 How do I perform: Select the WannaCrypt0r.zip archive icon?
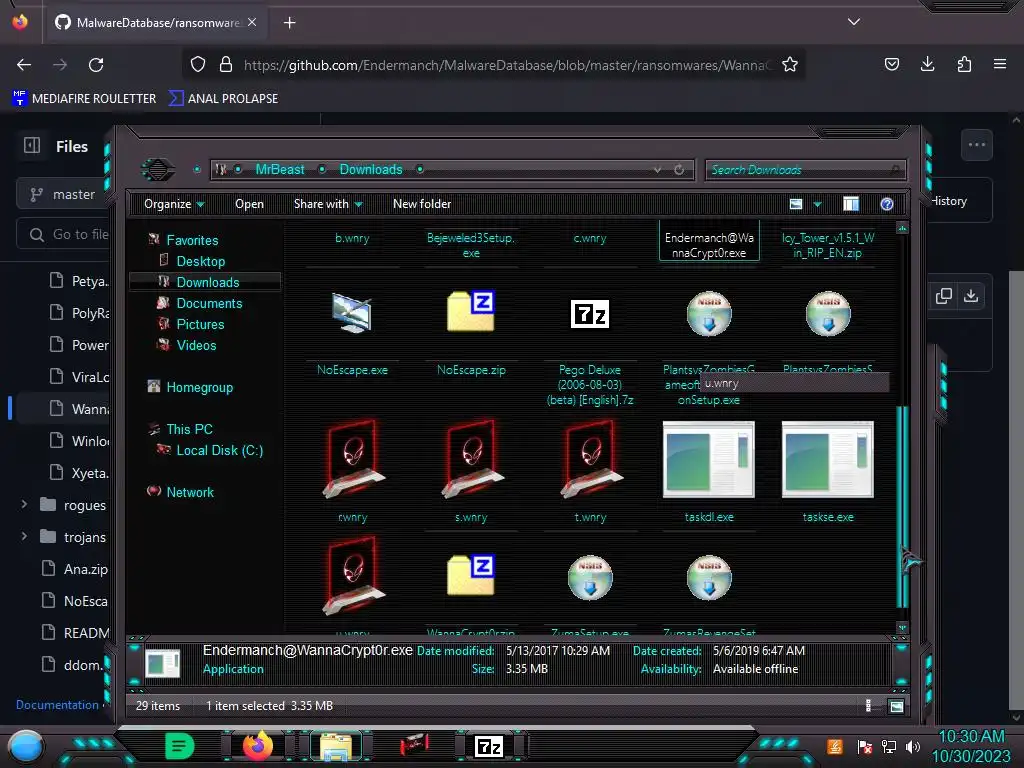pyautogui.click(x=471, y=575)
